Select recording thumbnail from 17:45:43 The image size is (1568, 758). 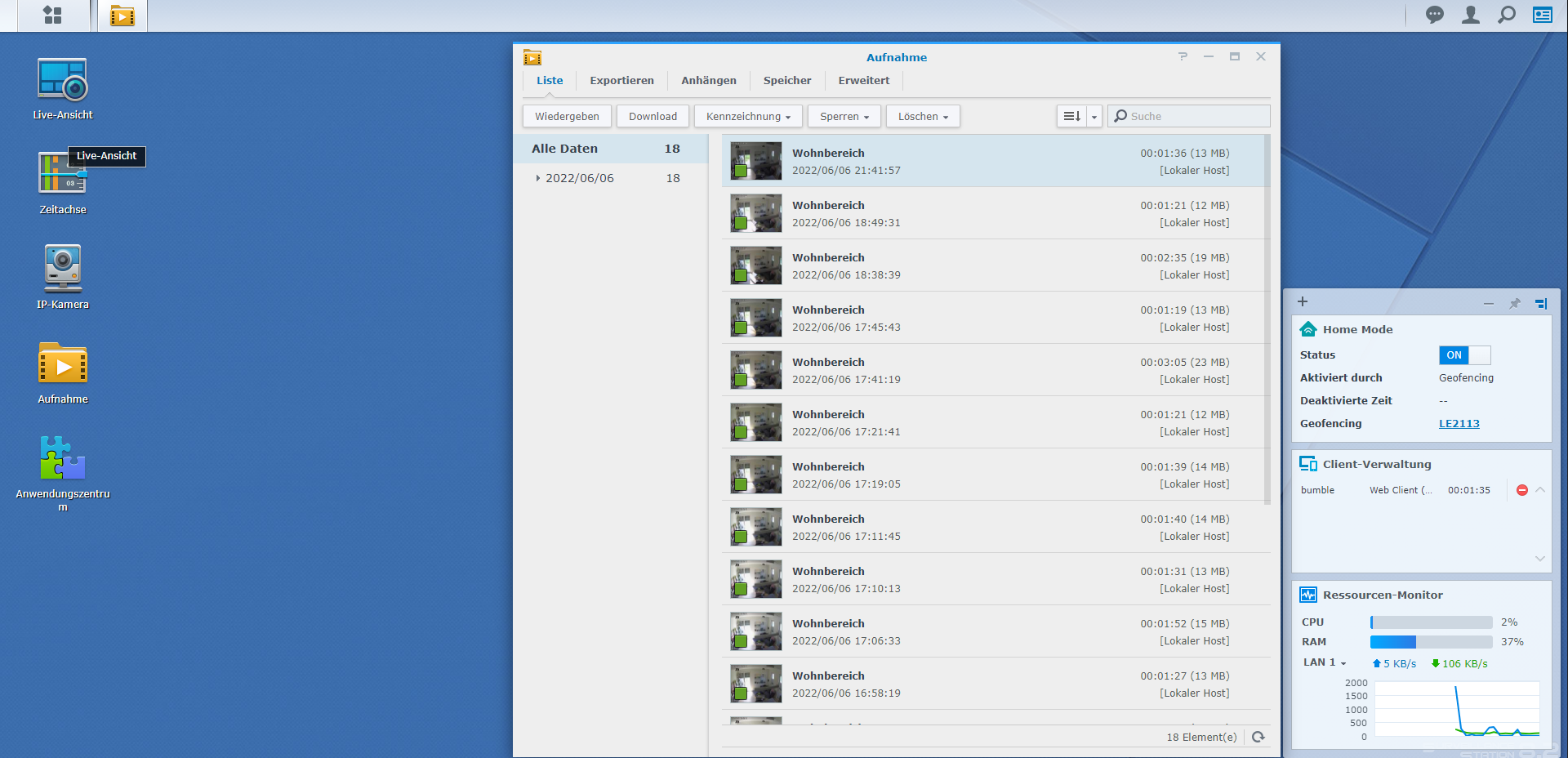click(x=756, y=318)
